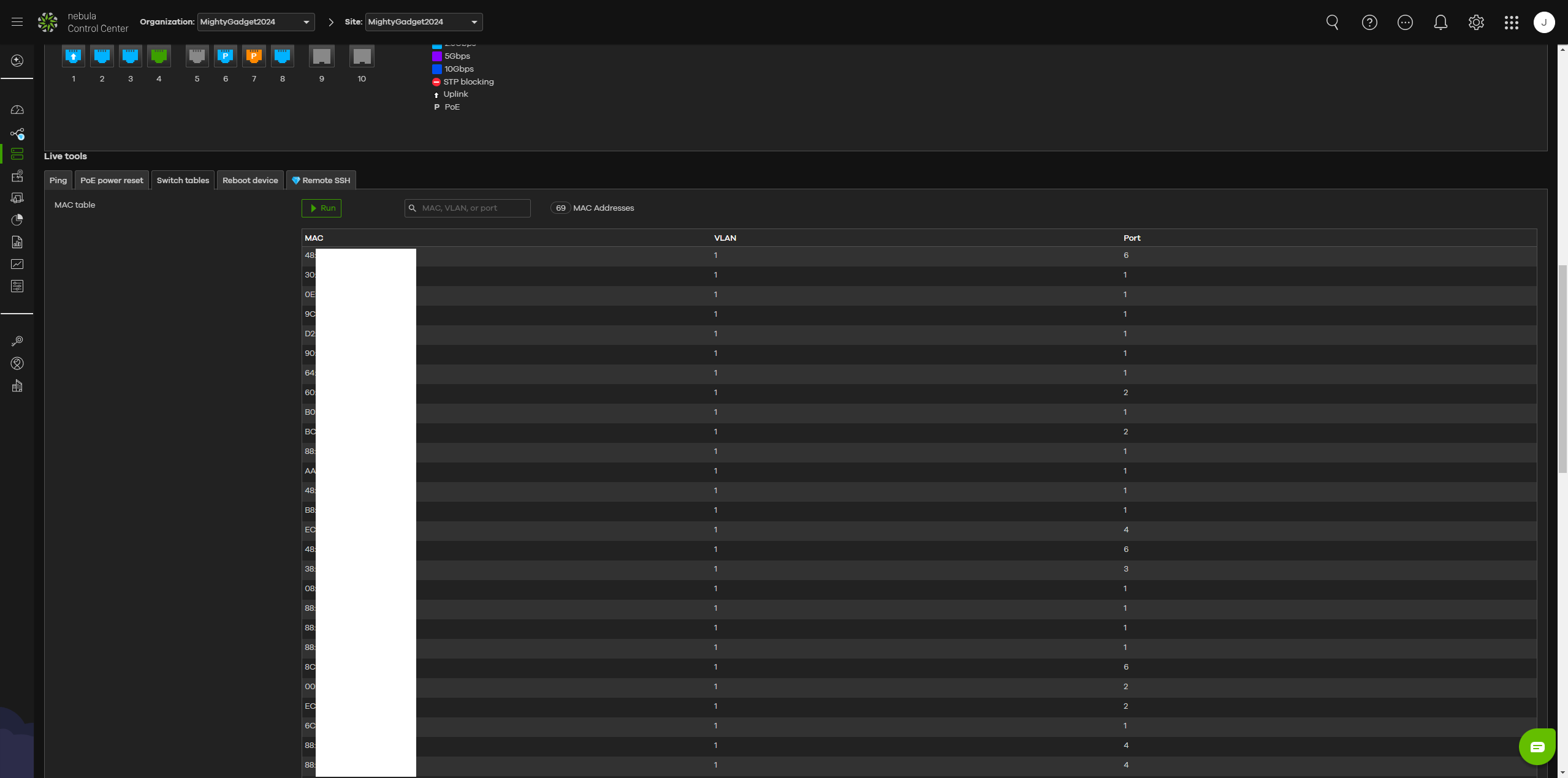The height and width of the screenshot is (778, 1568).
Task: Click the Run button
Action: pos(322,208)
